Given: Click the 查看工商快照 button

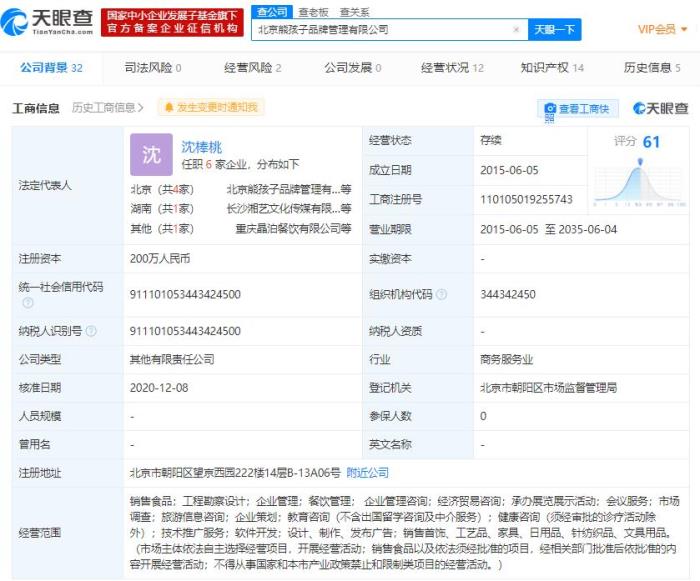Looking at the screenshot, I should 578,109.
